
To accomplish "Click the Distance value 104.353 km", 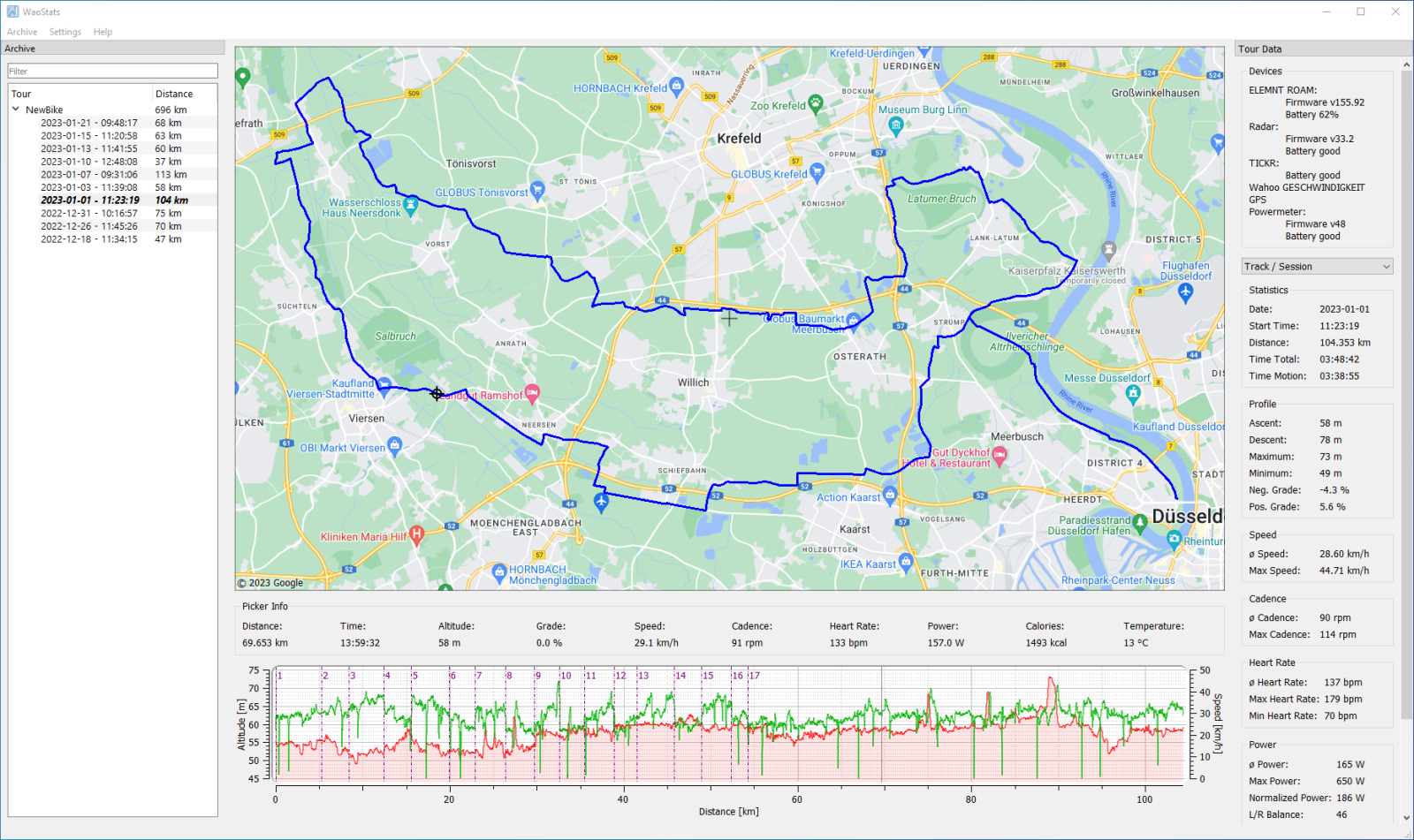I will pos(1345,343).
